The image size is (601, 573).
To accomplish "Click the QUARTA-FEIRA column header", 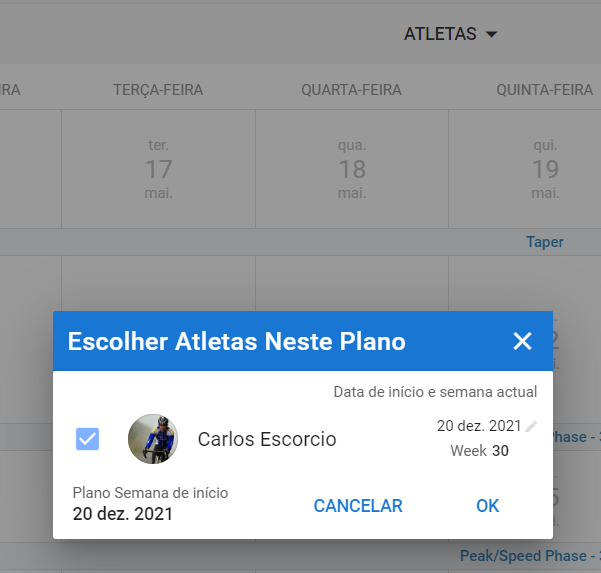I will coord(351,90).
